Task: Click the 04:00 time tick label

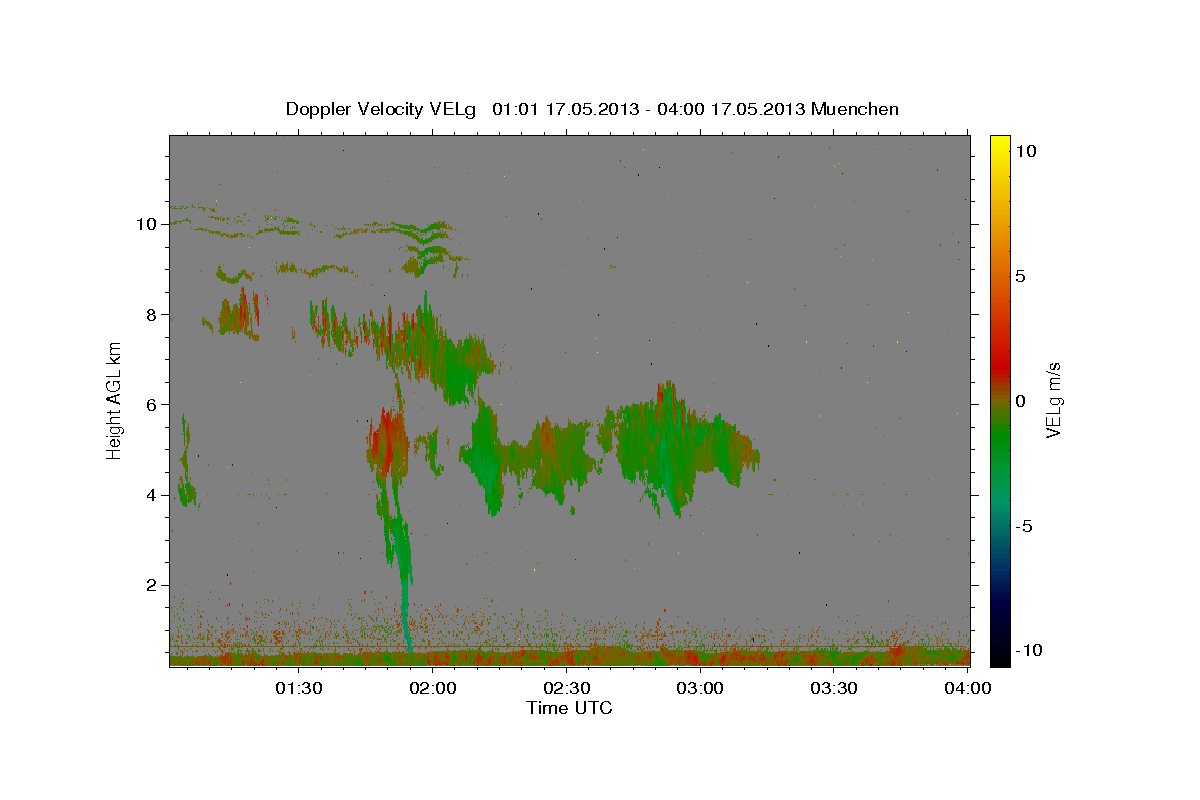Action: [x=967, y=688]
